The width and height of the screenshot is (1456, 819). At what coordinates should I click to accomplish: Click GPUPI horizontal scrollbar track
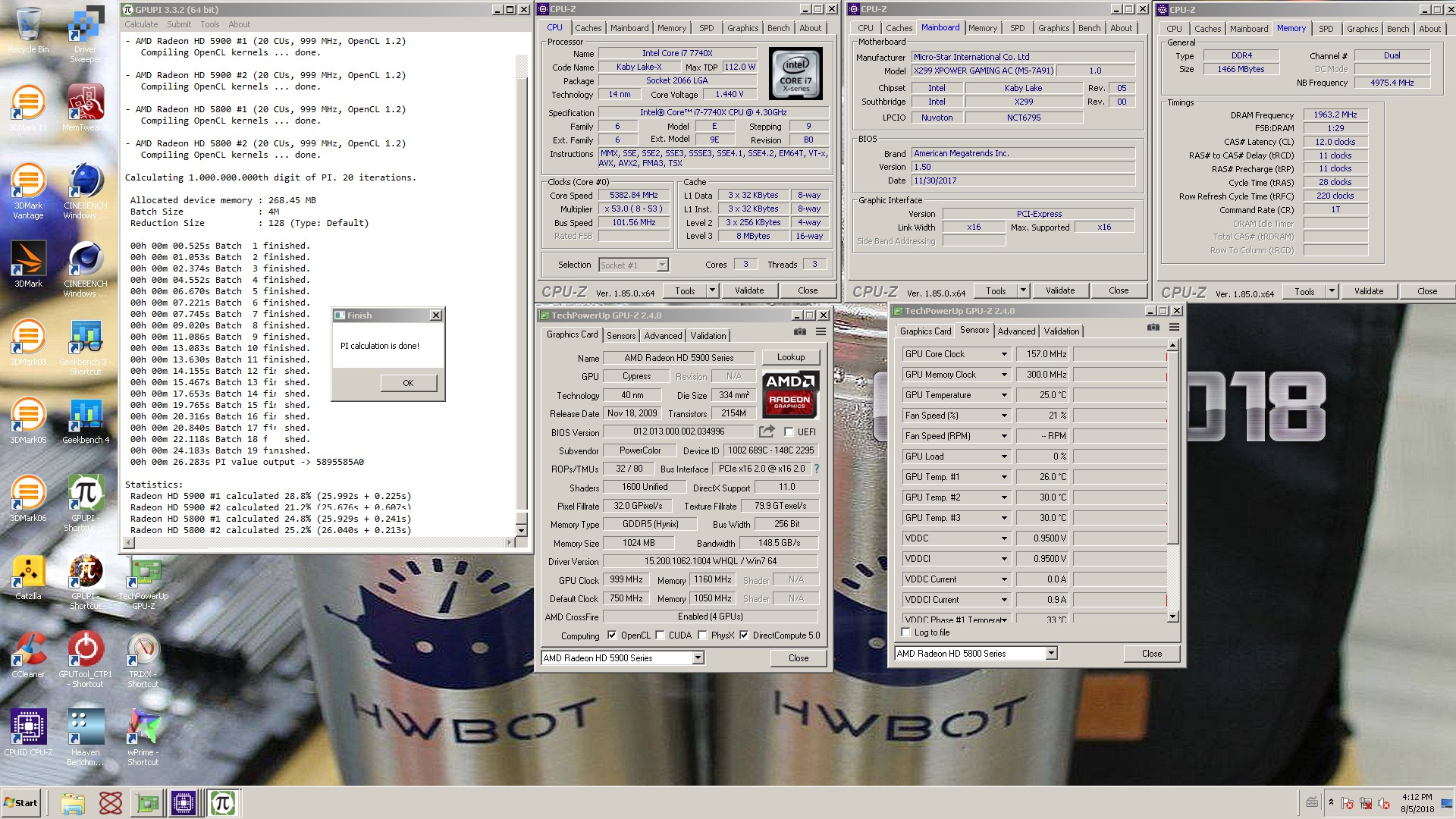click(x=319, y=542)
